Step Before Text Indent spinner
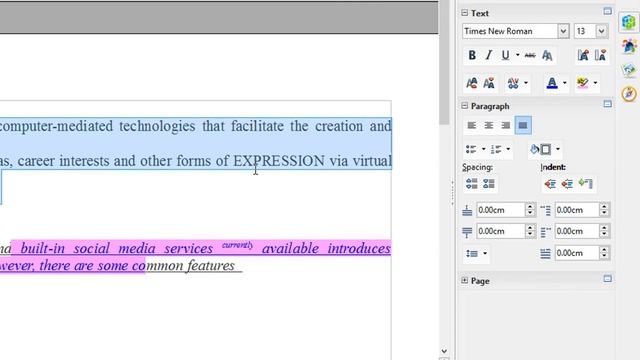The height and width of the screenshot is (360, 640). point(604,210)
